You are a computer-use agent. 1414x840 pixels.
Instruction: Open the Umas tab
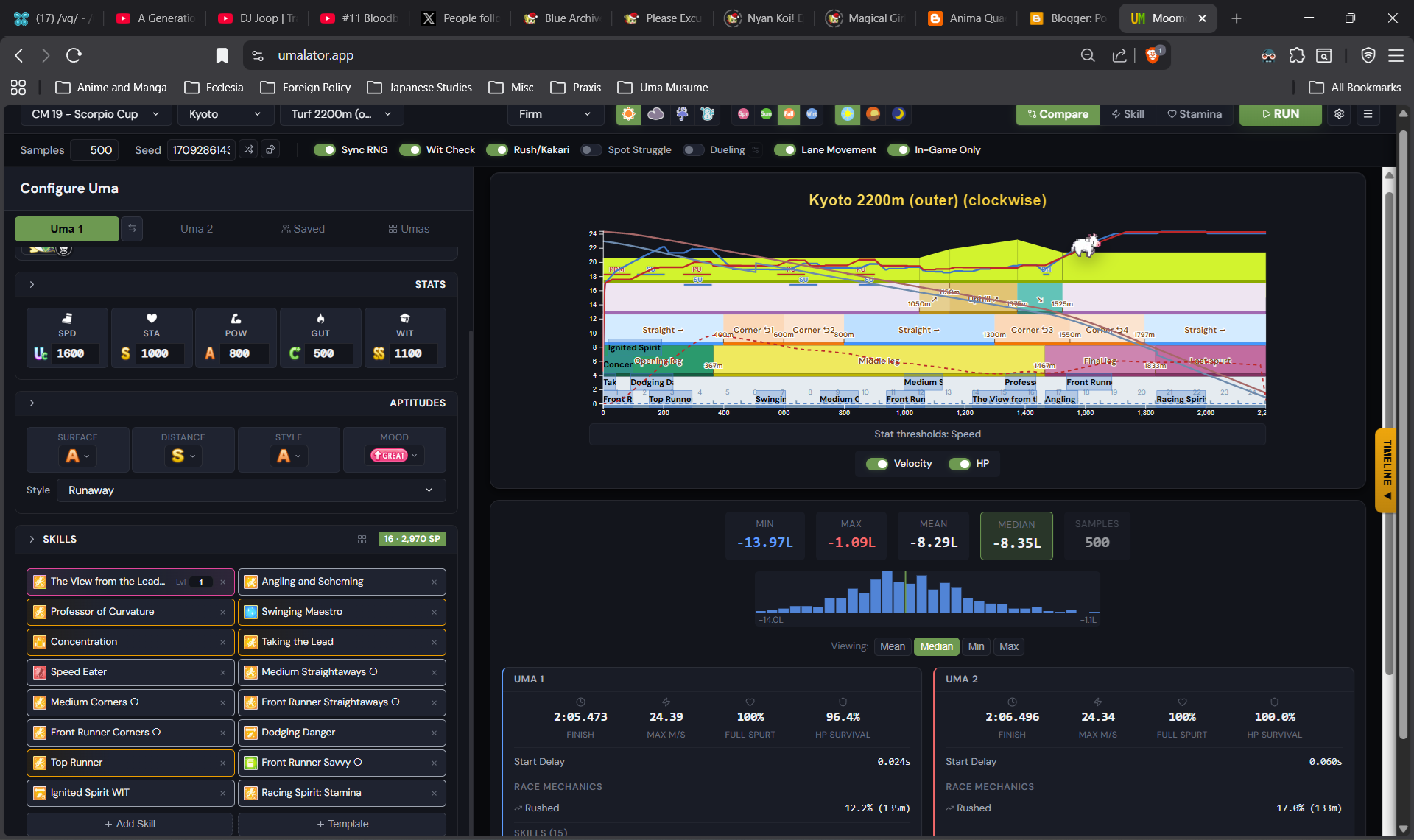(409, 229)
